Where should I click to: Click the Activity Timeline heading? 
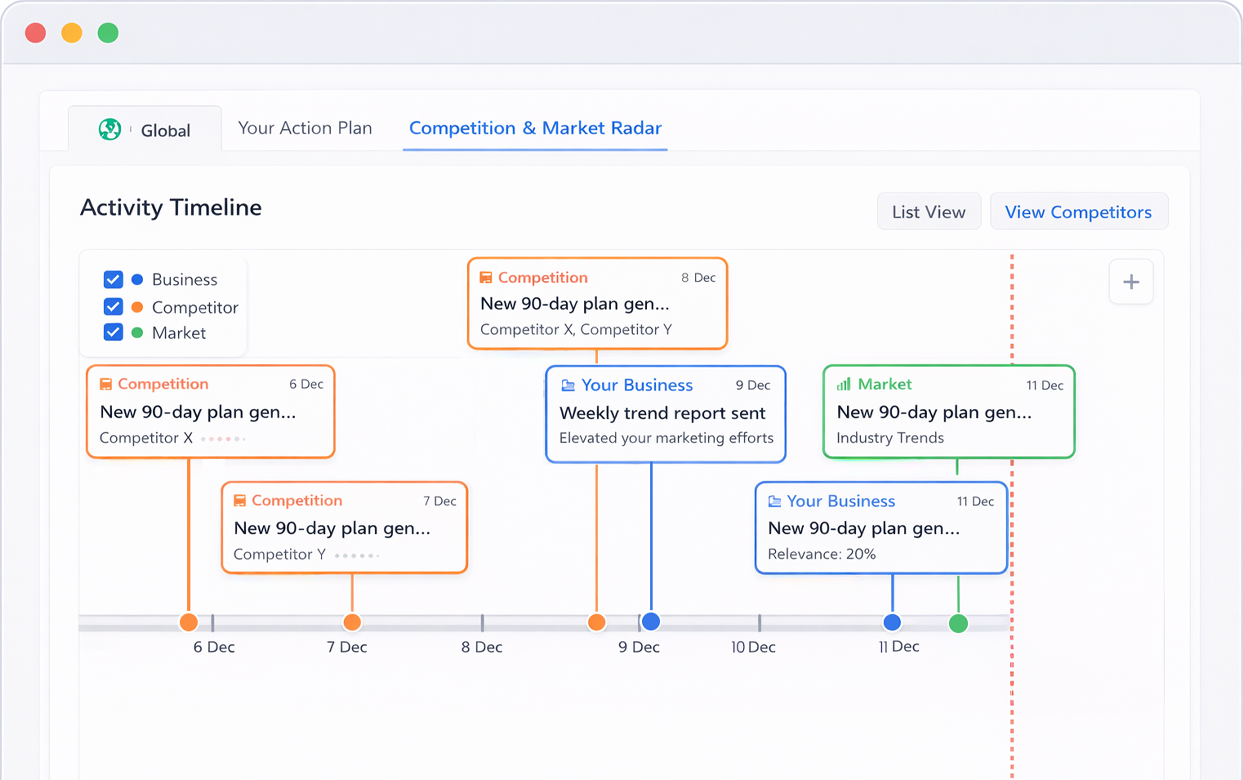[x=171, y=207]
